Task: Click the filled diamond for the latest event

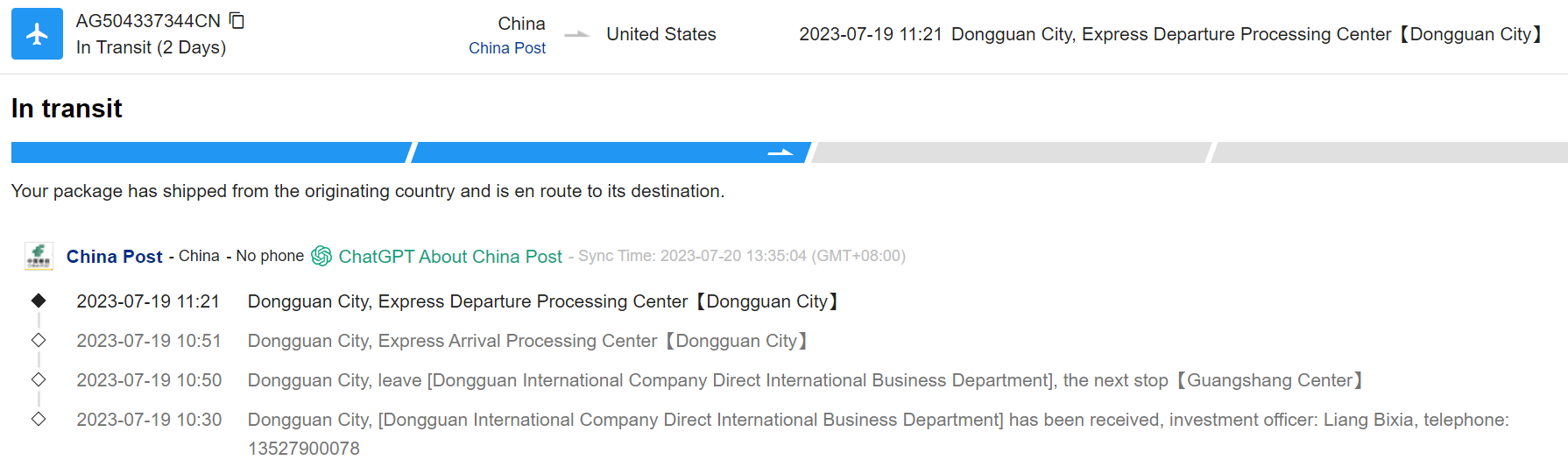Action: [39, 301]
